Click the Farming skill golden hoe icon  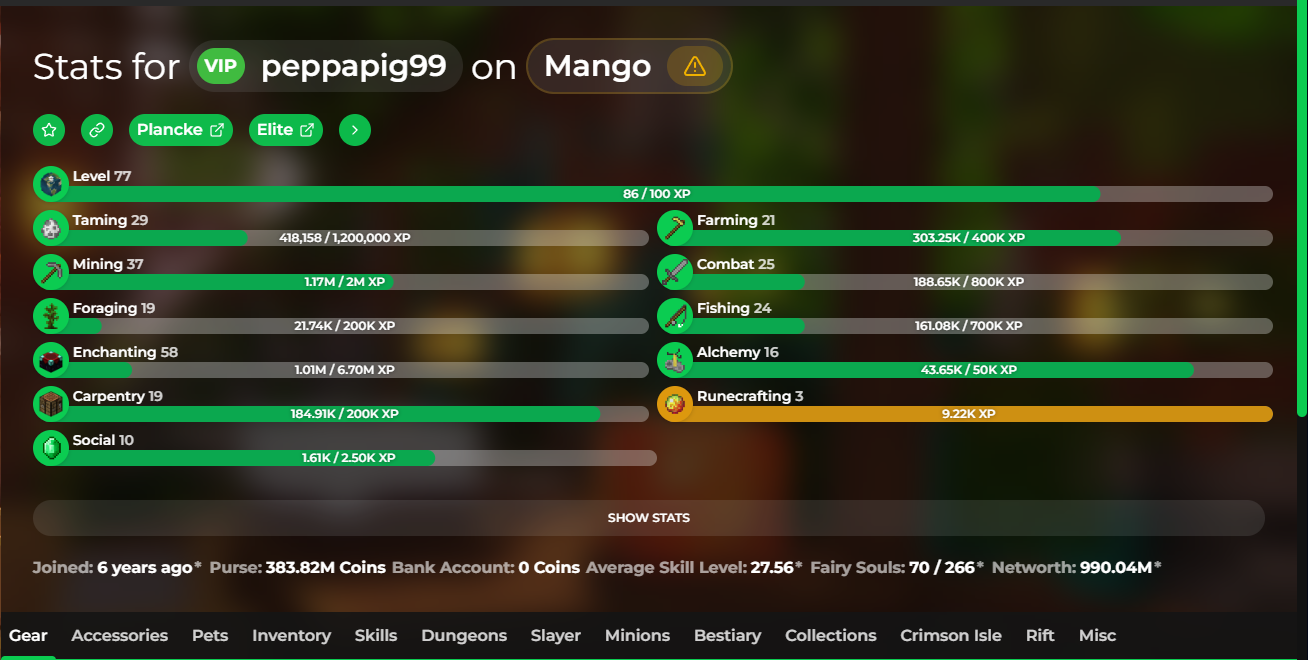tap(674, 228)
